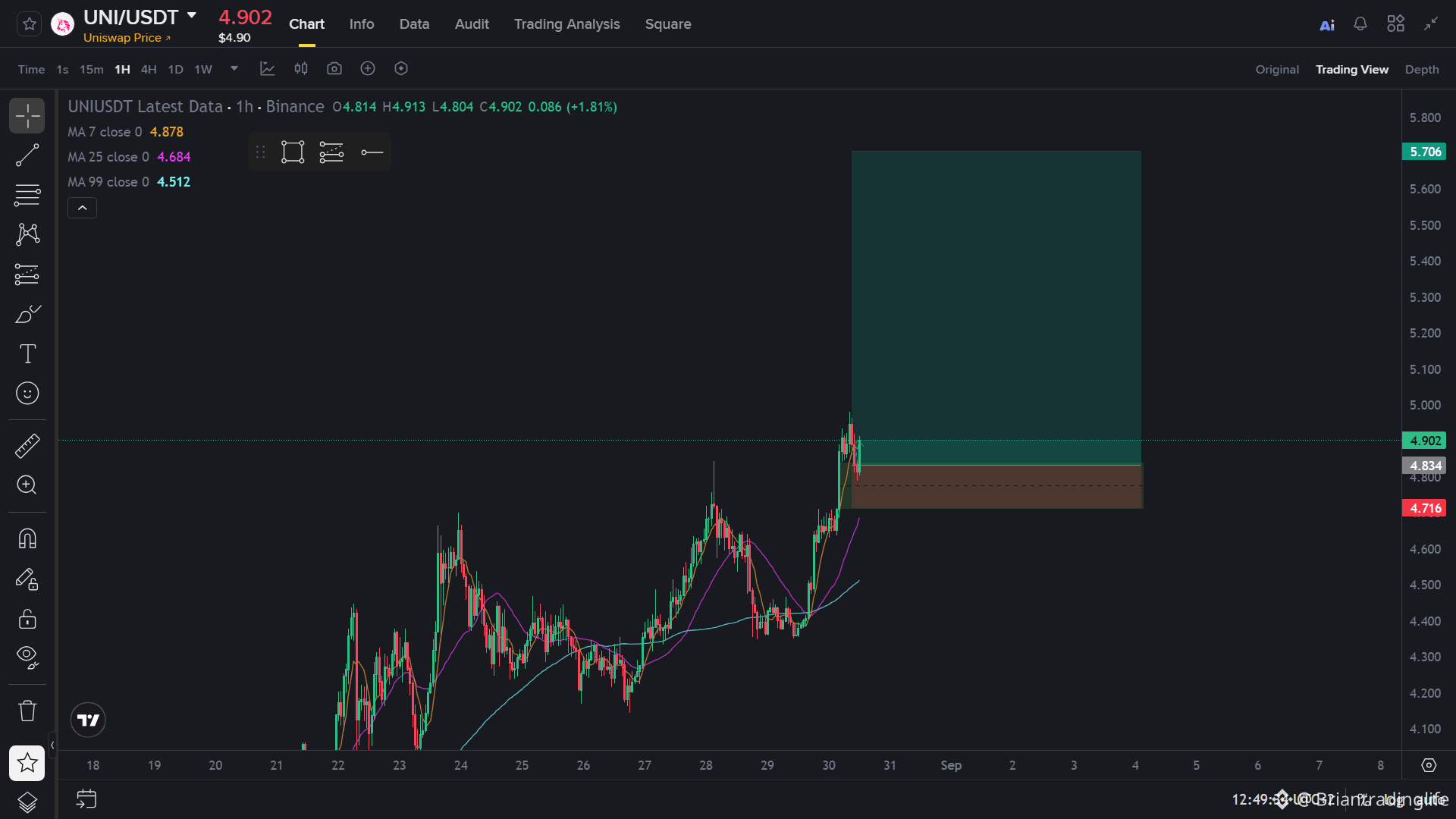Add UNI/USDT to favorites star
The width and height of the screenshot is (1456, 819).
pos(30,24)
